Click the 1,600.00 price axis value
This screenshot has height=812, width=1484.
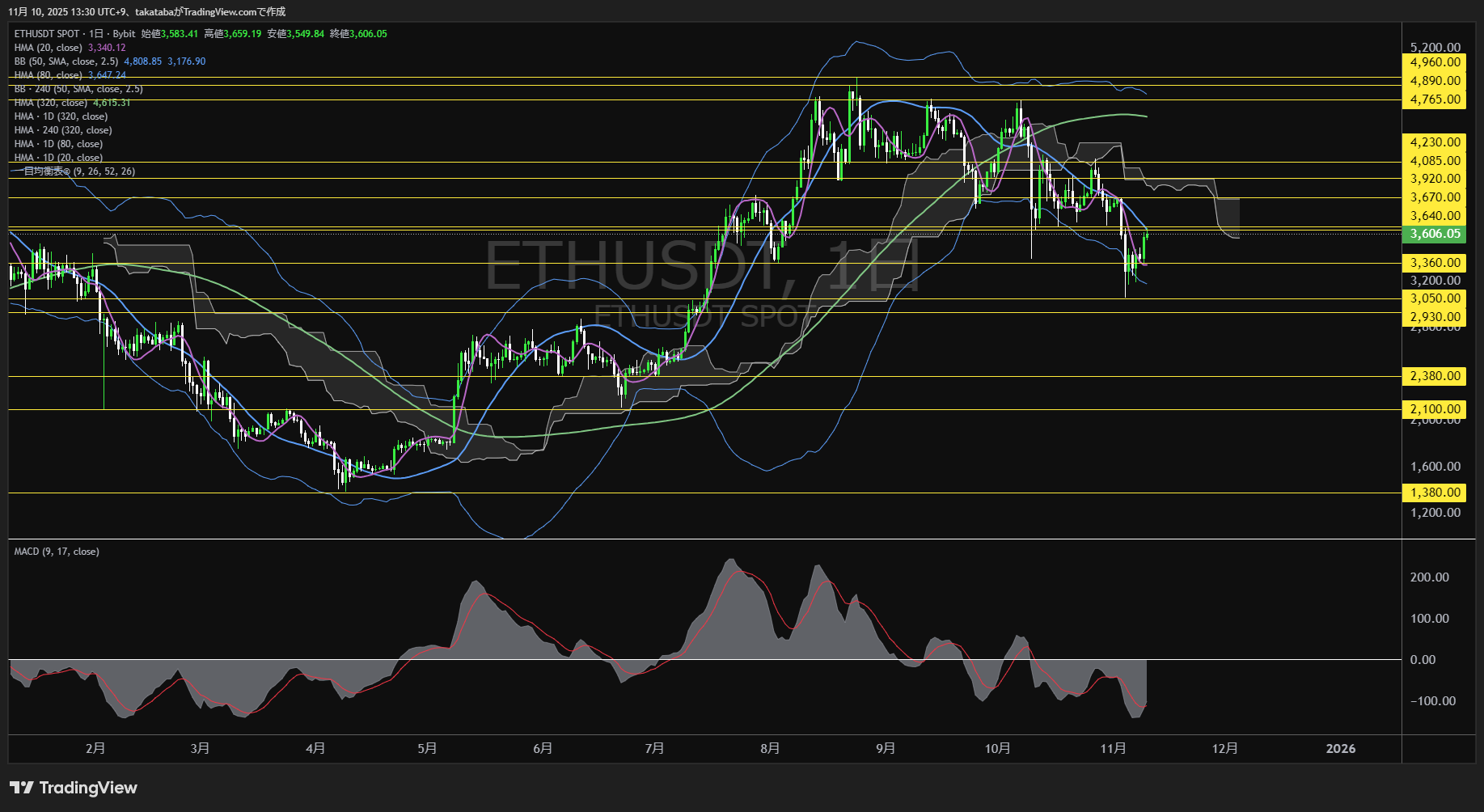(1435, 467)
